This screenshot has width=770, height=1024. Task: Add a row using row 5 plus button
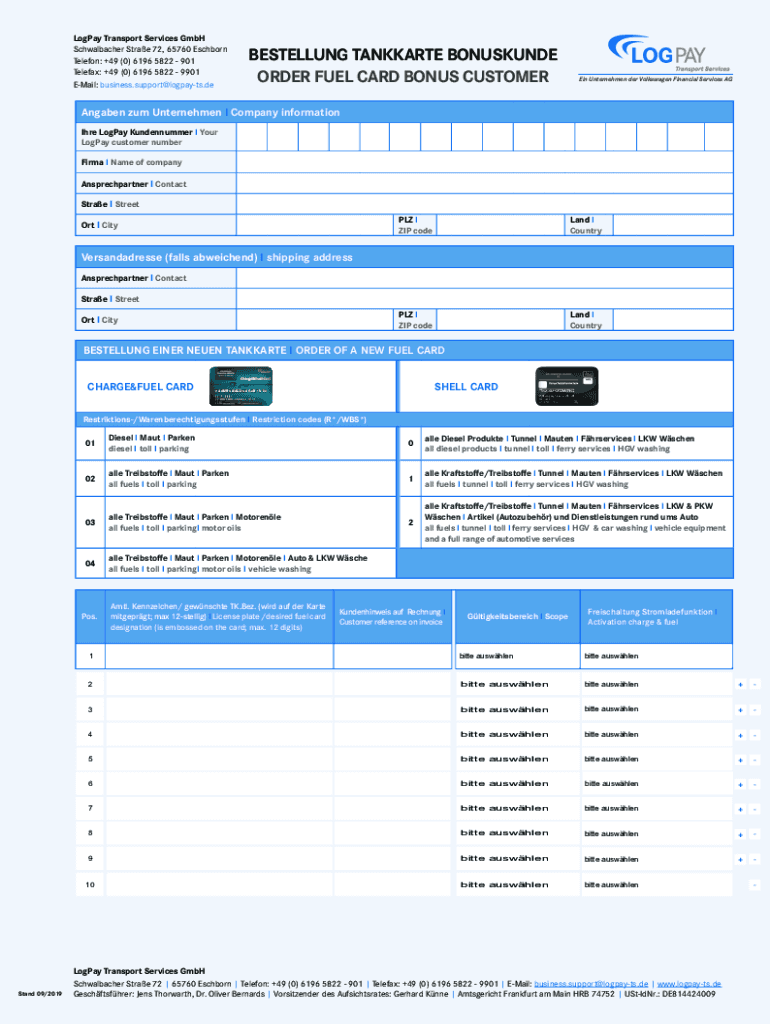(x=740, y=760)
